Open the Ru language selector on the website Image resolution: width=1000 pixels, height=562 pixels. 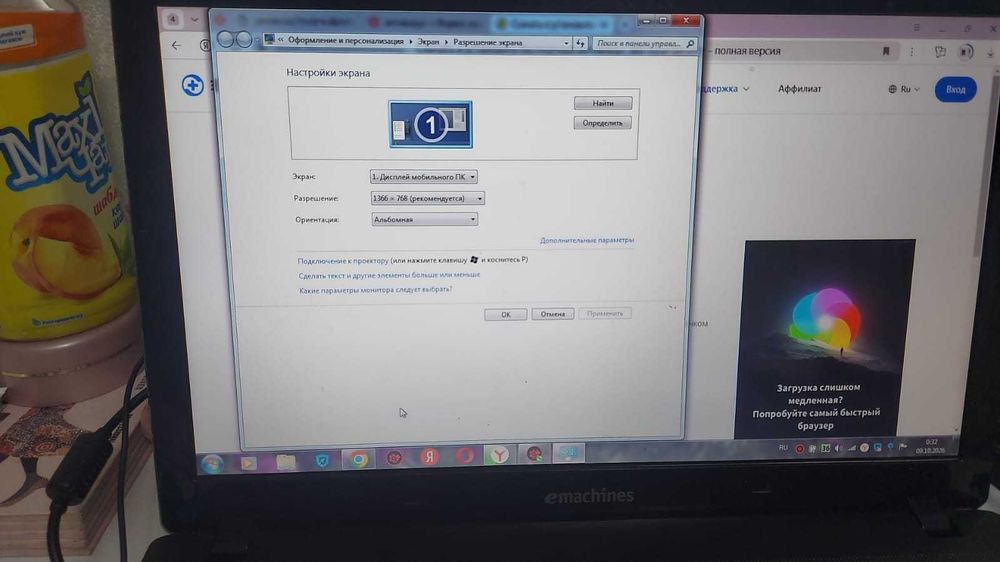(x=904, y=89)
